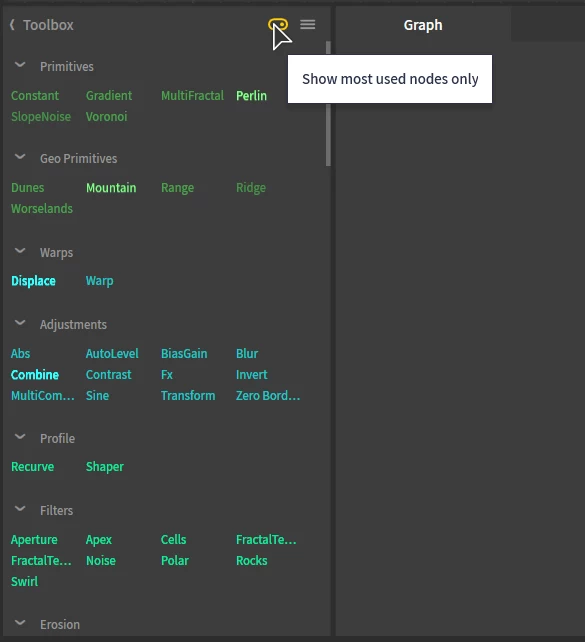Image resolution: width=585 pixels, height=642 pixels.
Task: Select the Zero Bord... adjustment node
Action: click(268, 396)
